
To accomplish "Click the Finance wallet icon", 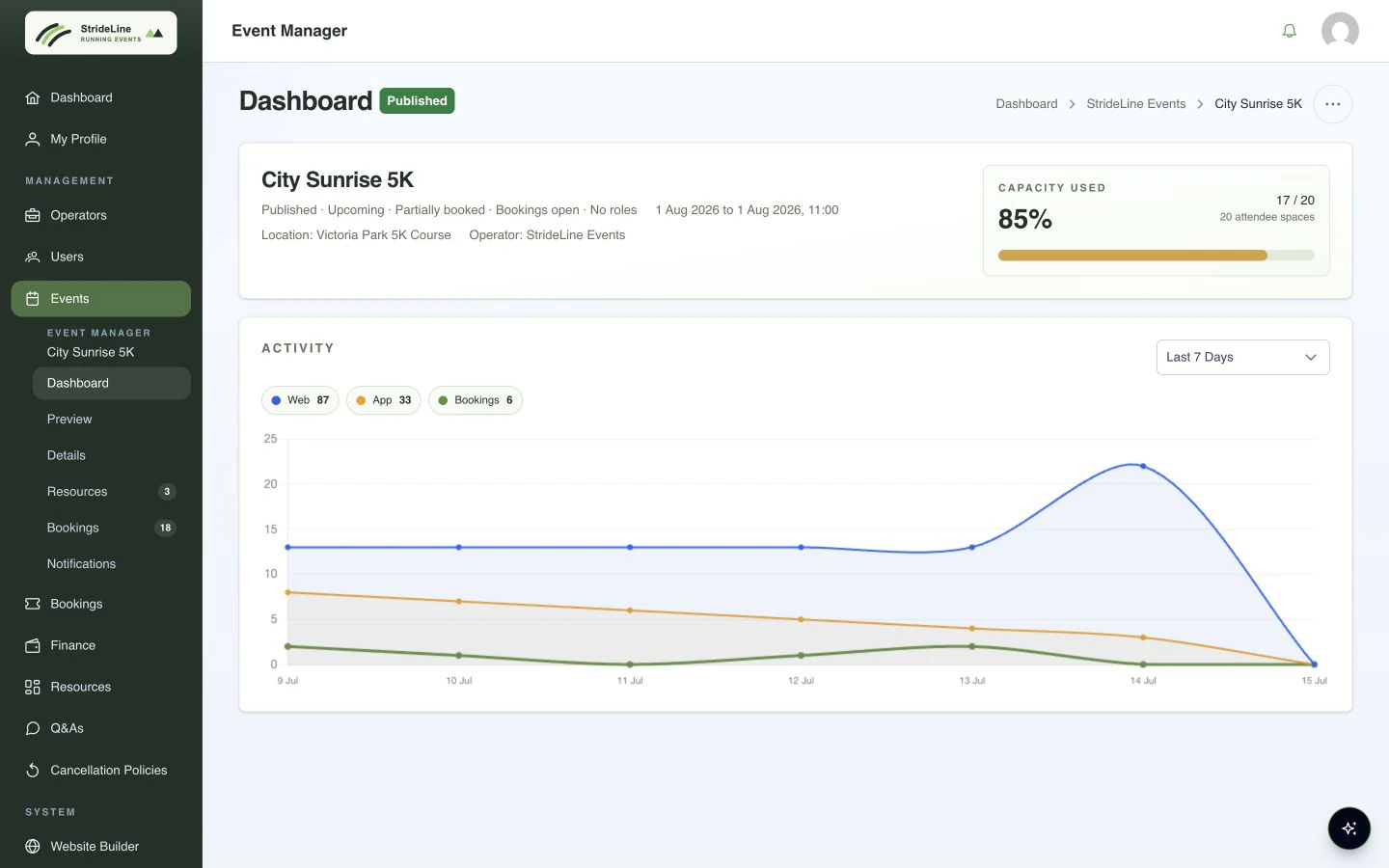I will (x=33, y=645).
